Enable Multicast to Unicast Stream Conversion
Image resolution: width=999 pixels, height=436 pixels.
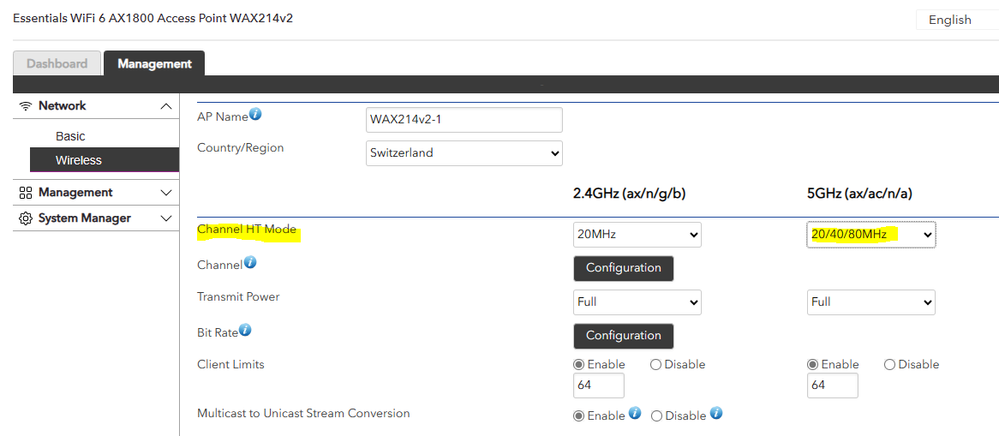579,416
